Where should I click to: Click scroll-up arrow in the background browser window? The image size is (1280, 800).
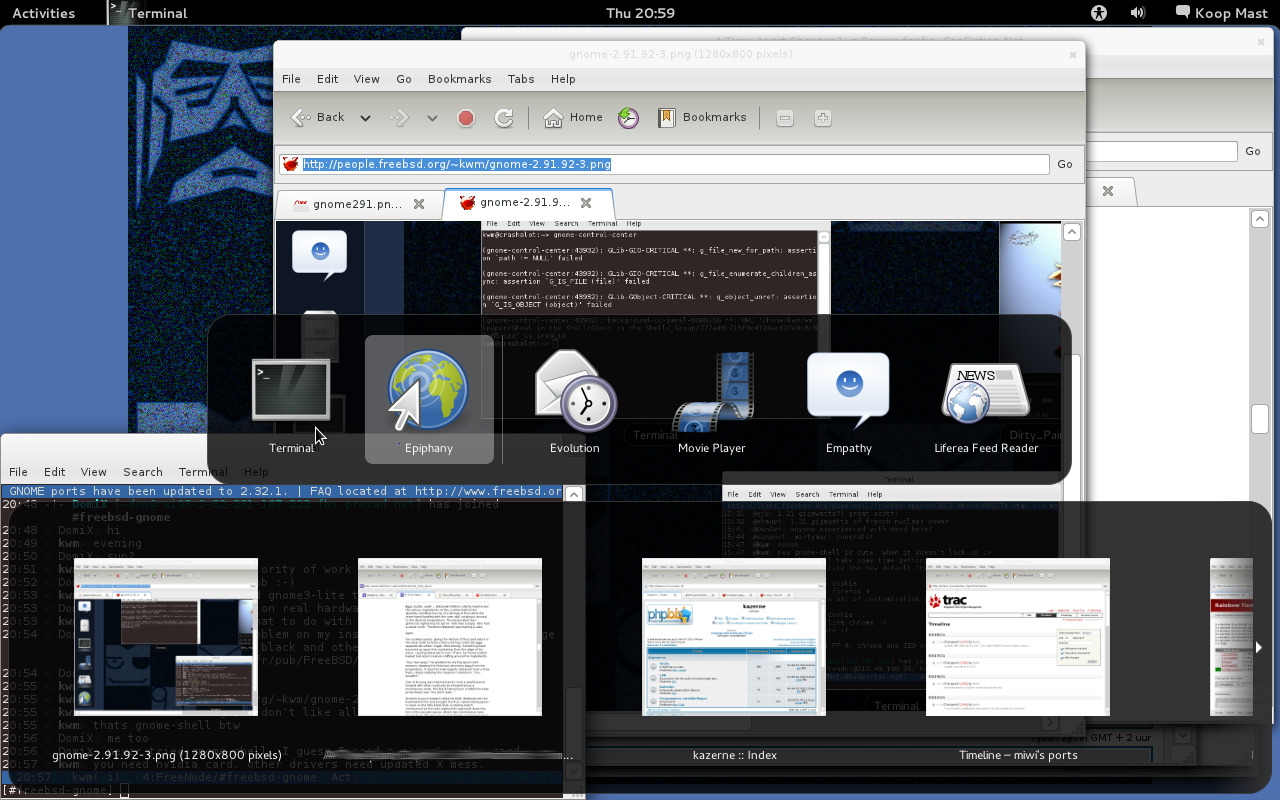point(1260,219)
